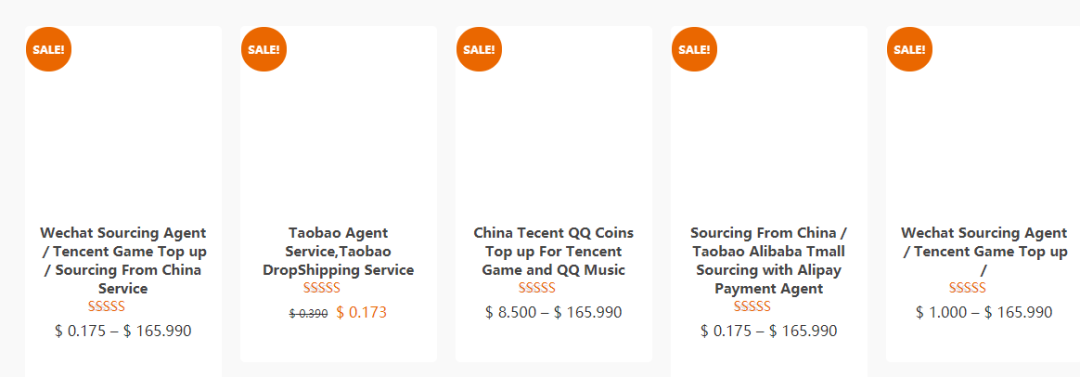Click star rating under QQ Coins product
Viewport: 1080px width, 377px height.
(x=537, y=288)
